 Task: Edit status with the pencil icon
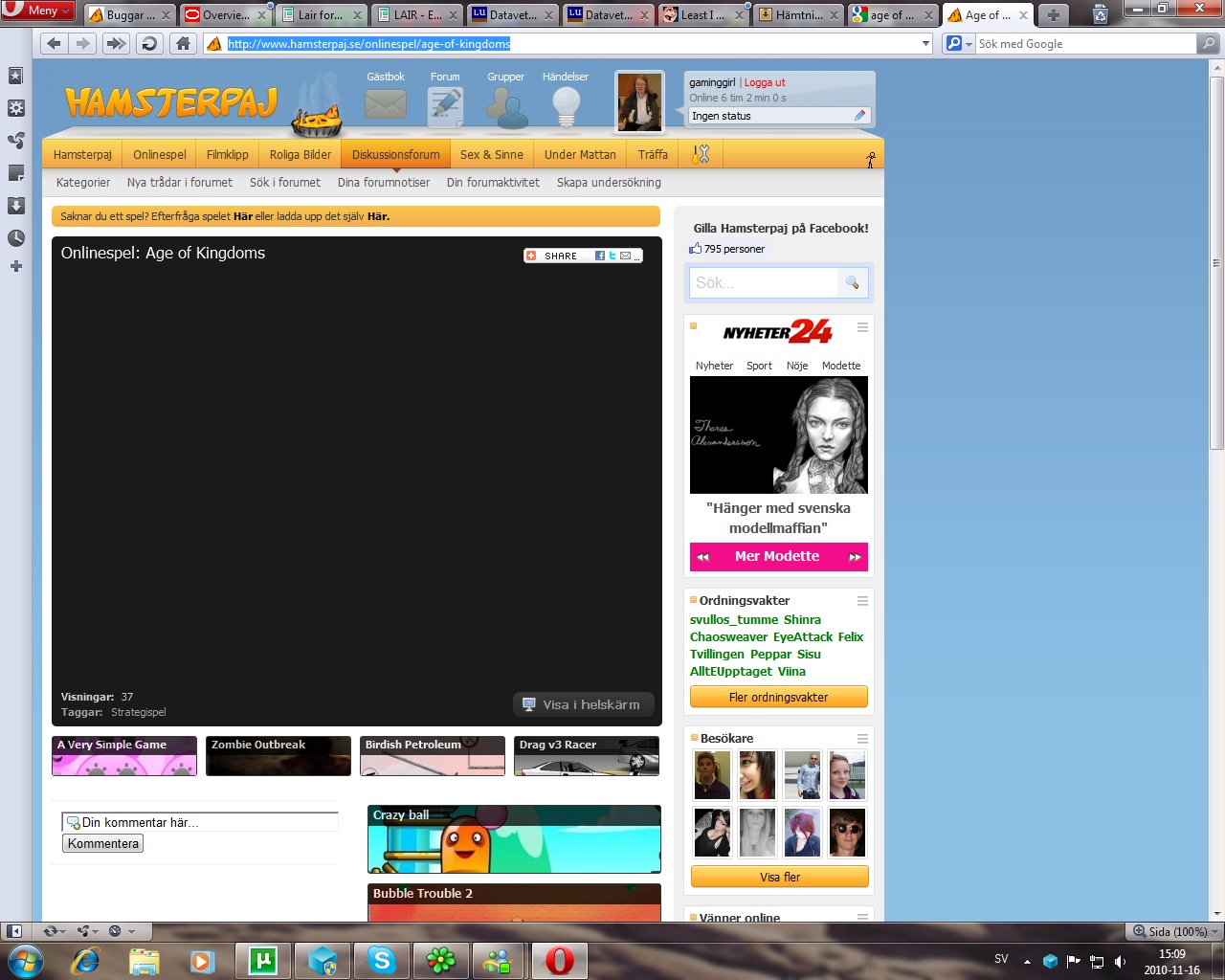(859, 116)
